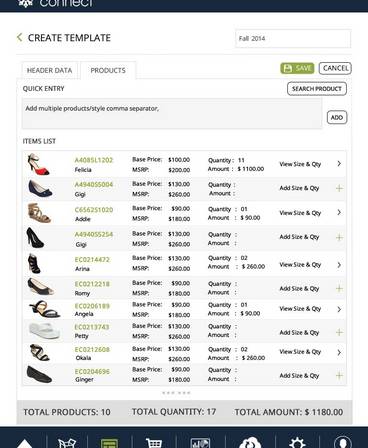Open the shopping cart icon

click(154, 443)
